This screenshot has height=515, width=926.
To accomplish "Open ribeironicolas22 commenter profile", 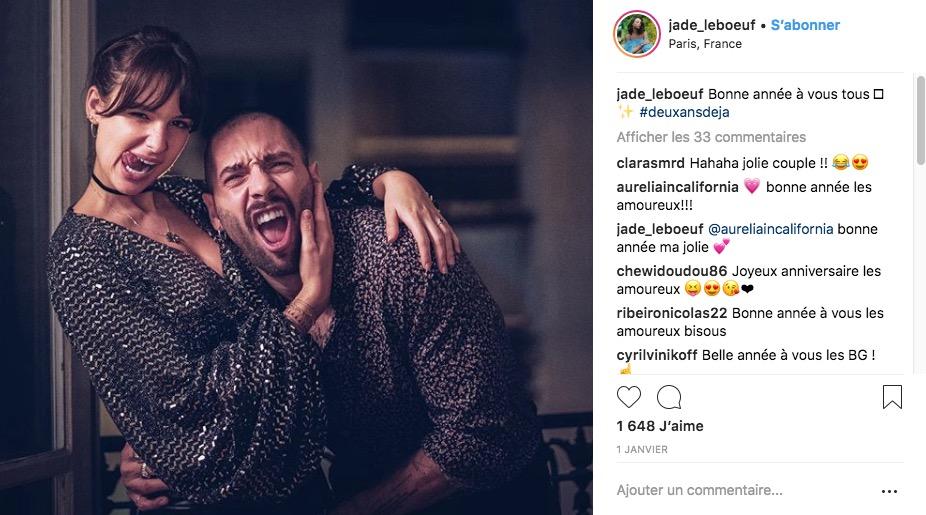I will [672, 313].
